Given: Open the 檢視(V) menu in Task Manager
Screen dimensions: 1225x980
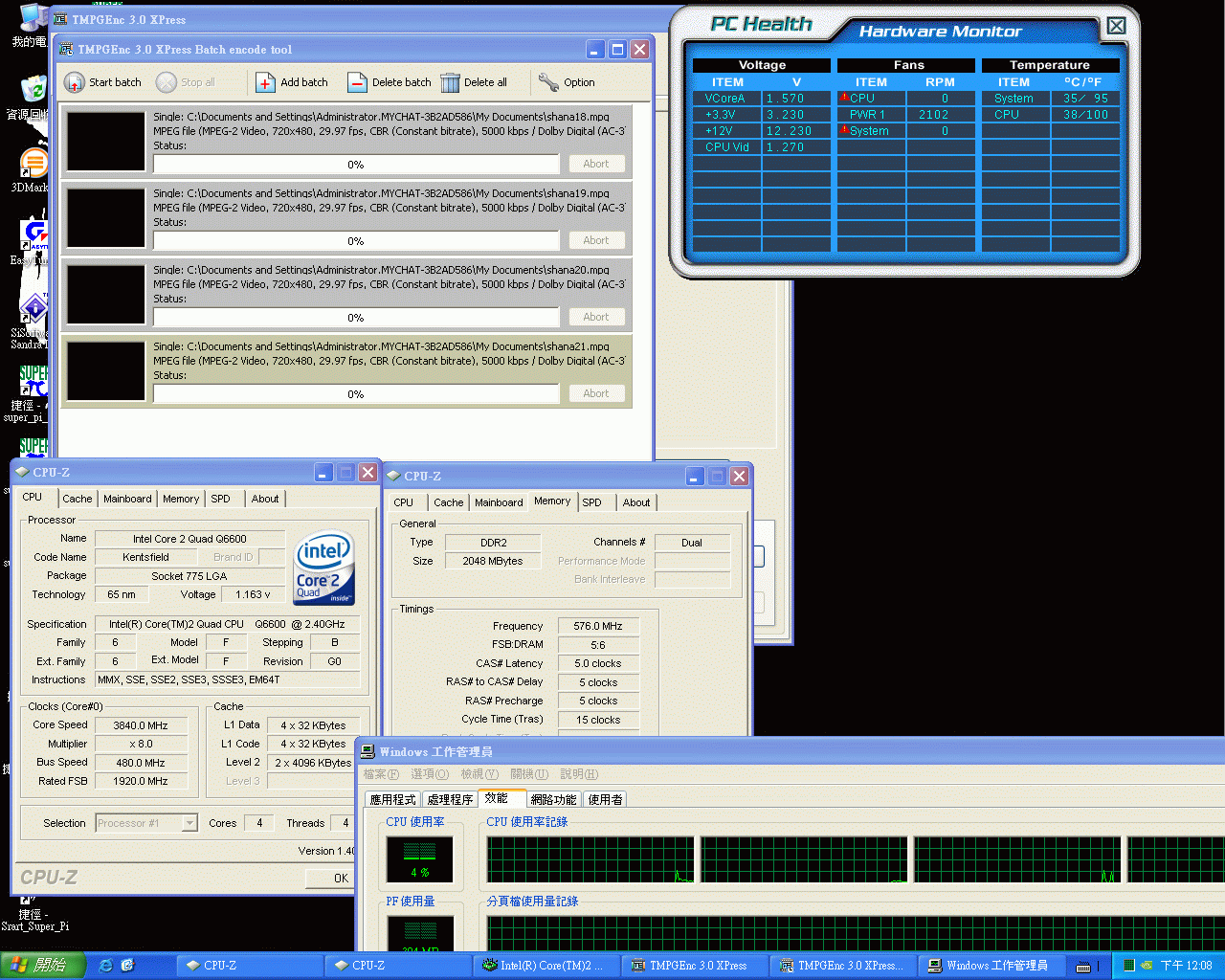Looking at the screenshot, I should pyautogui.click(x=479, y=774).
